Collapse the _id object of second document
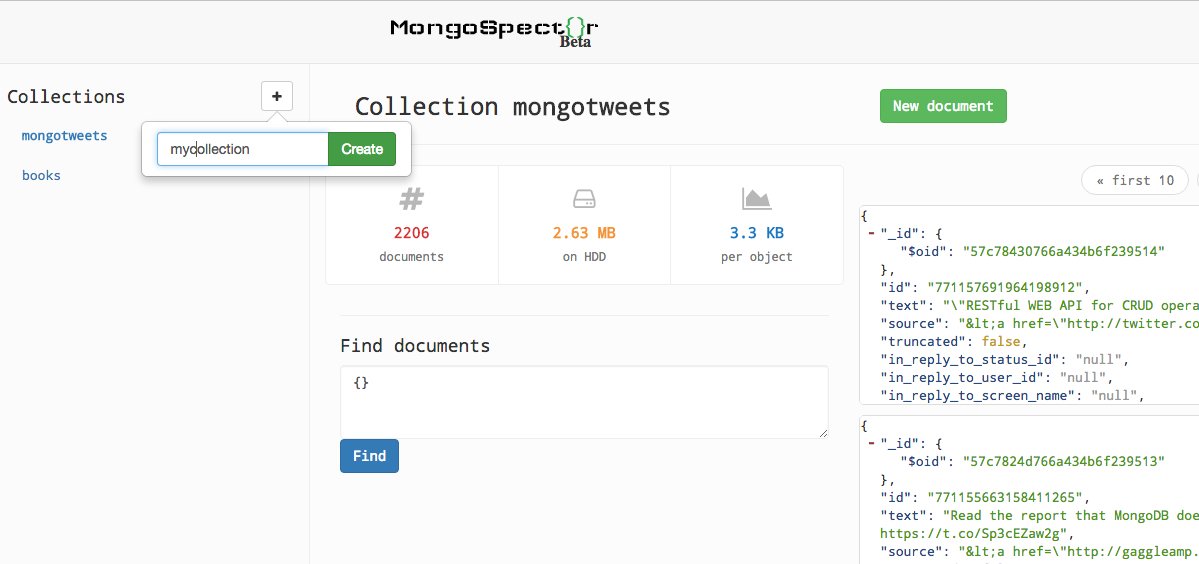Viewport: 1199px width, 564px height. [x=871, y=443]
